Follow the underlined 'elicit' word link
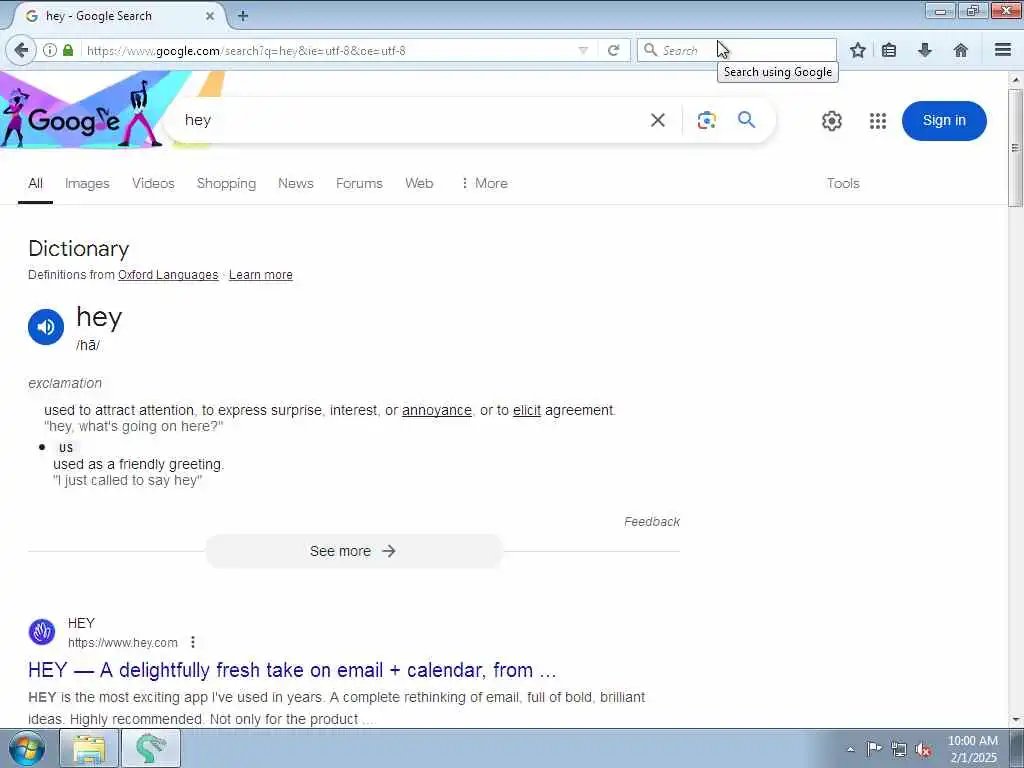1024x768 pixels. click(526, 410)
